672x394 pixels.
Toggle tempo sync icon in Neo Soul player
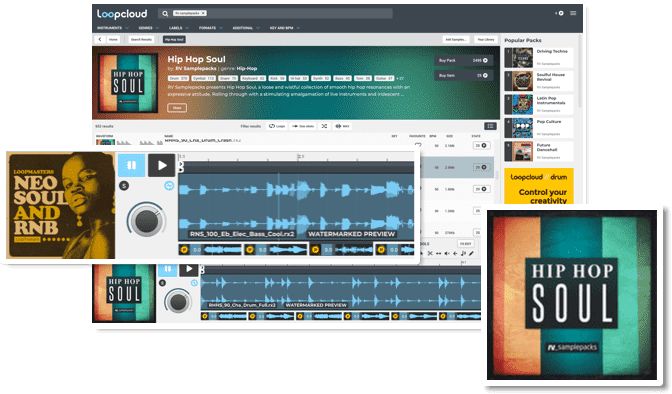pyautogui.click(x=169, y=186)
